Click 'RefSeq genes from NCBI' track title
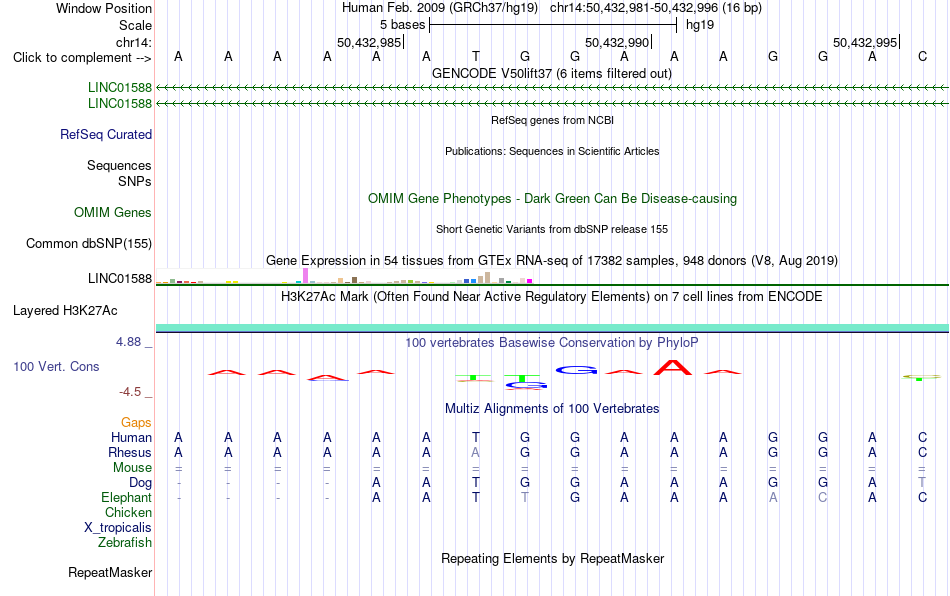Viewport: 950px width, 596px height. pos(552,120)
